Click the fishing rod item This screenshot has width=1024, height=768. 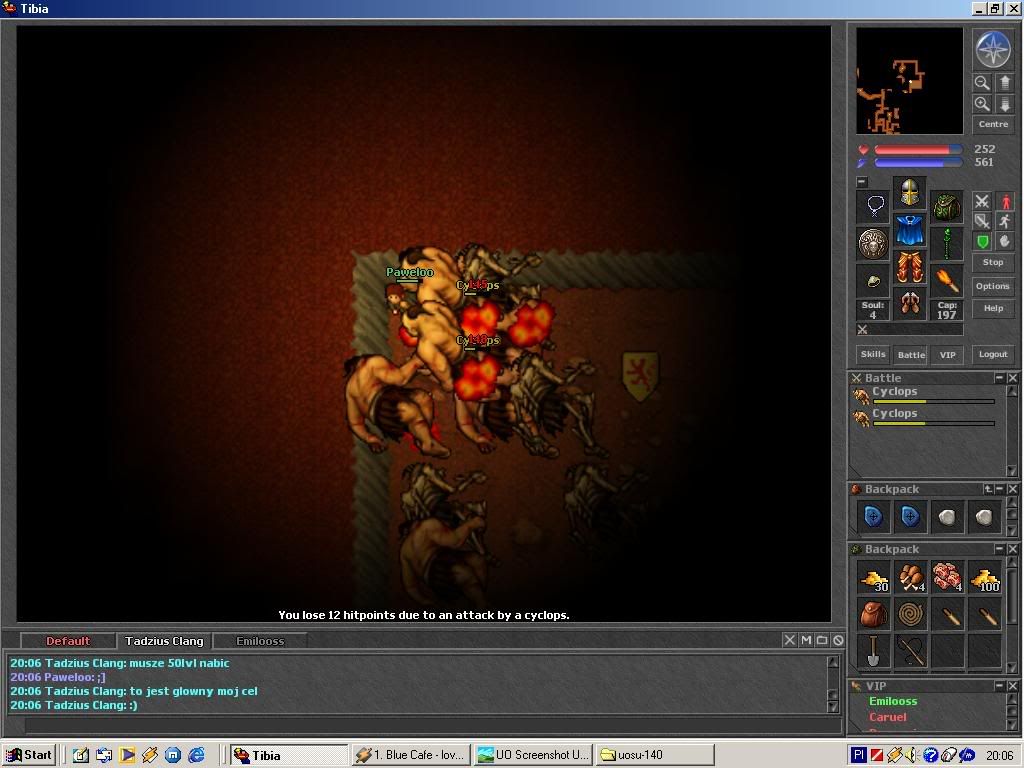pyautogui.click(x=910, y=651)
